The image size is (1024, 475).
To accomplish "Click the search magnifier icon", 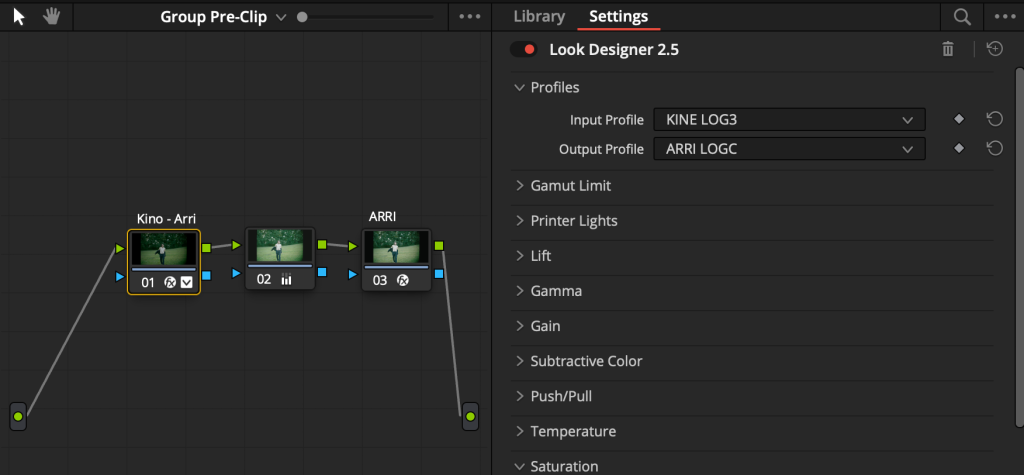I will click(x=962, y=17).
